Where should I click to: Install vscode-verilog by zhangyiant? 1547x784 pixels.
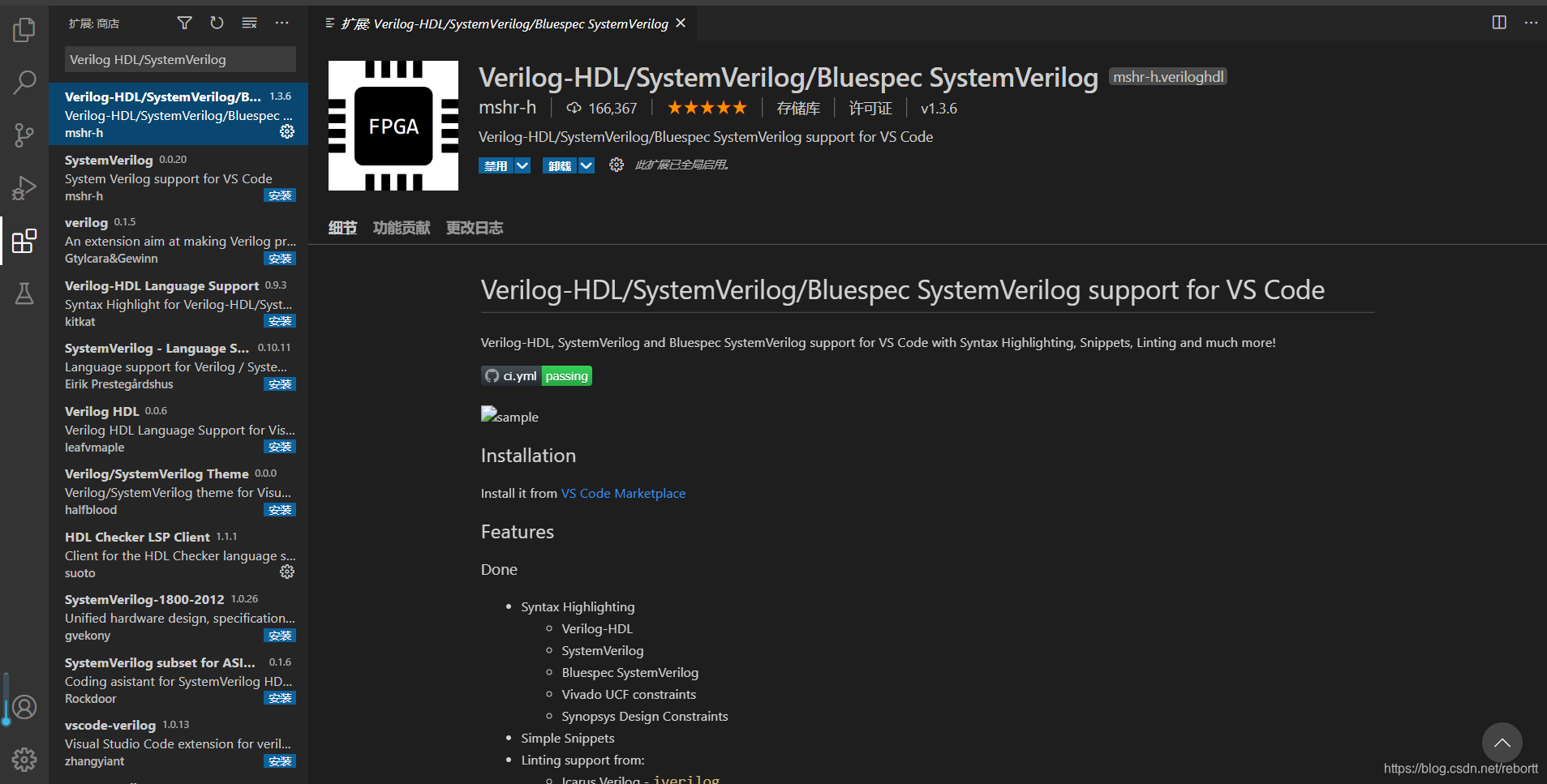(280, 761)
